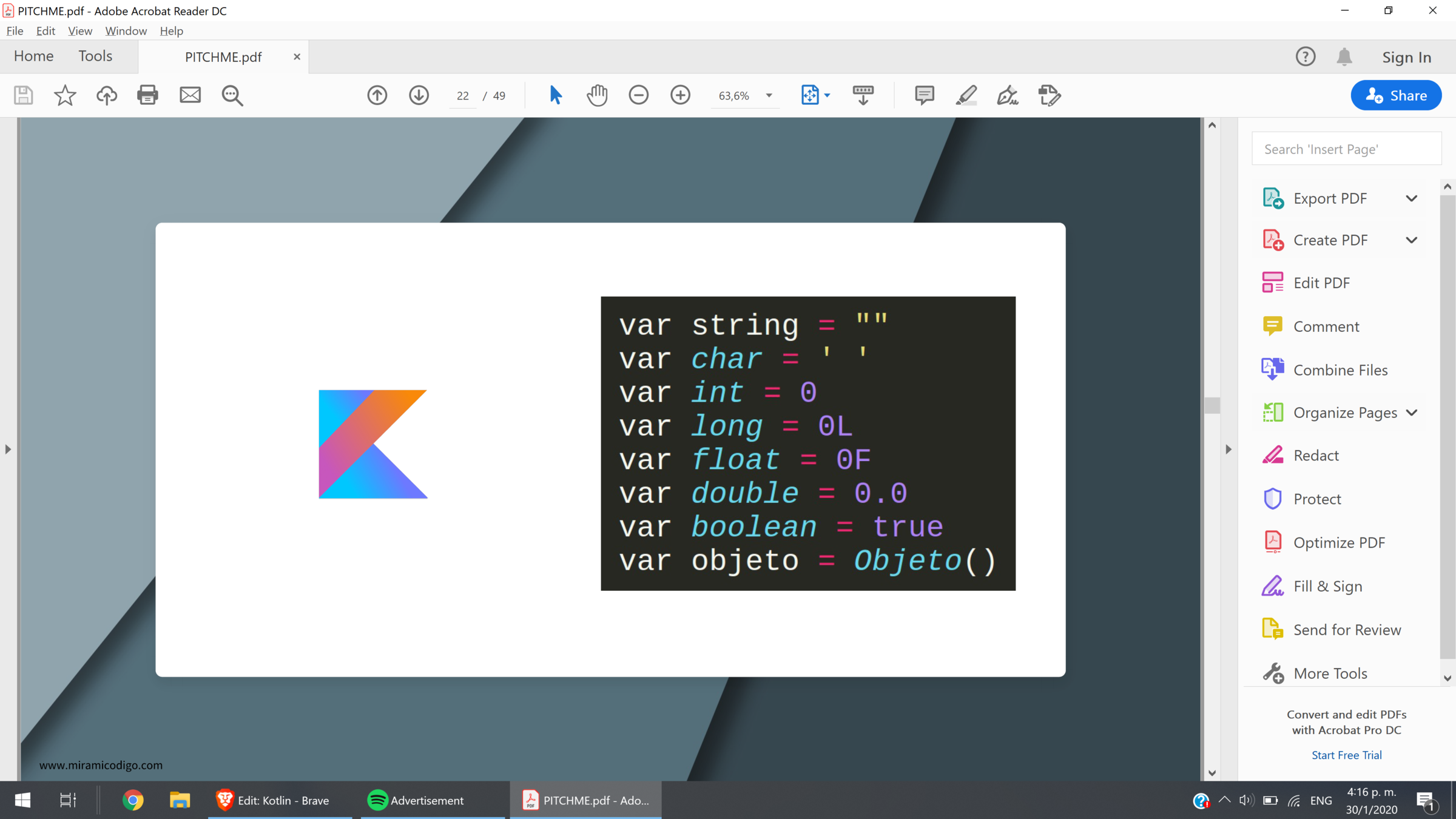This screenshot has width=1456, height=819.
Task: Go to next page arrow
Action: point(419,95)
